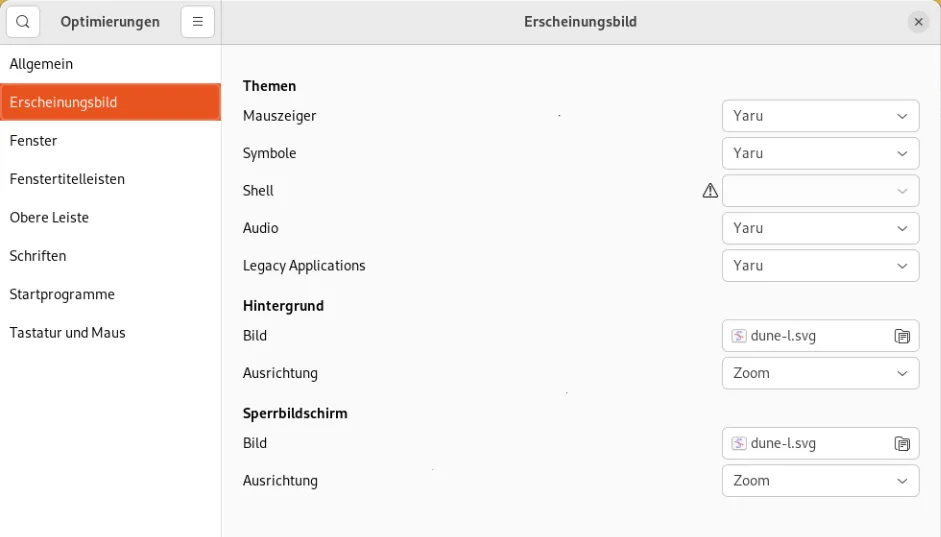941x537 pixels.
Task: Select Allgemein in the sidebar
Action: 41,64
